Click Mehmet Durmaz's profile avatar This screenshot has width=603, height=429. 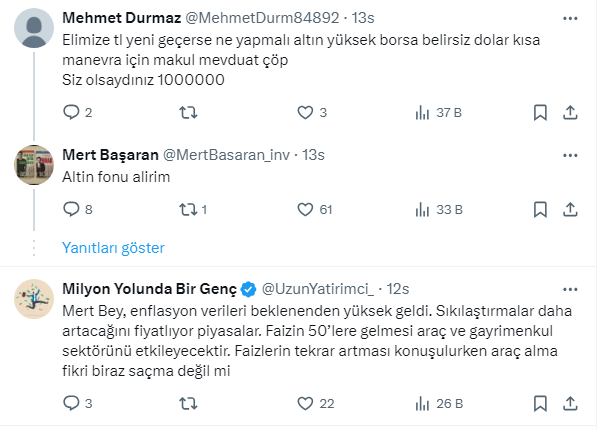(x=37, y=29)
